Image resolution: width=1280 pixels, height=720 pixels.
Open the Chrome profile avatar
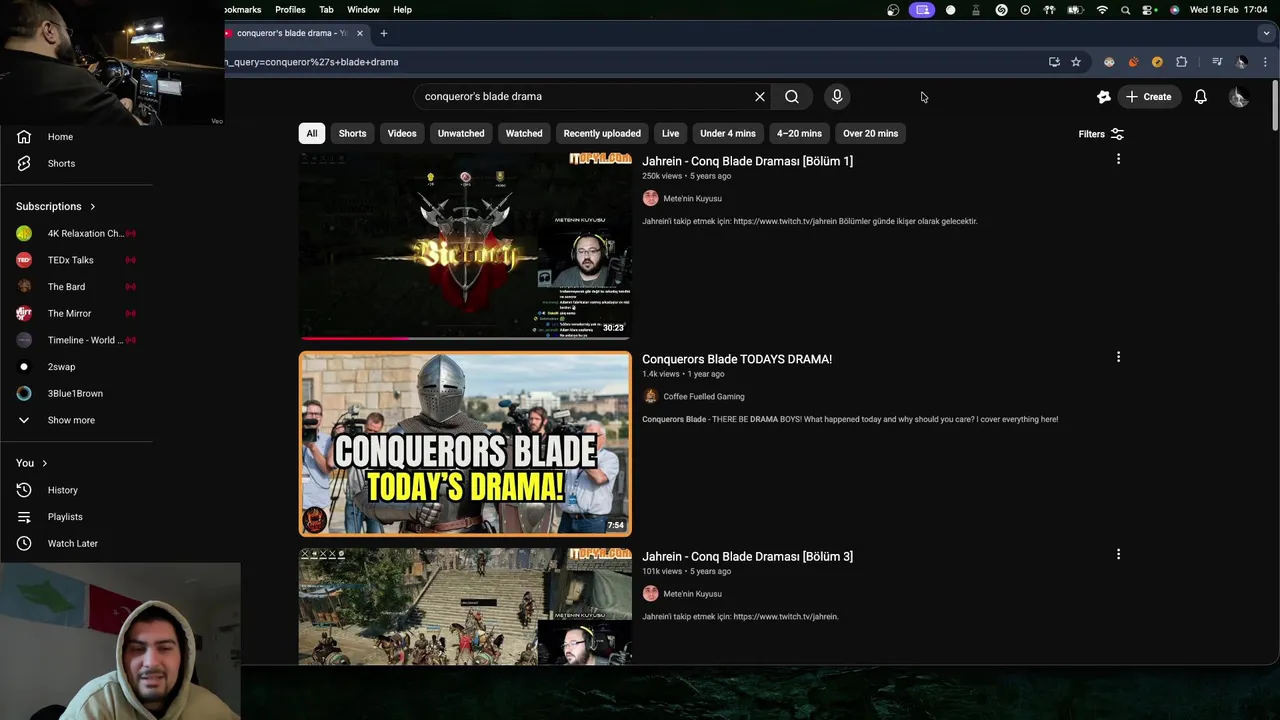[x=1241, y=62]
